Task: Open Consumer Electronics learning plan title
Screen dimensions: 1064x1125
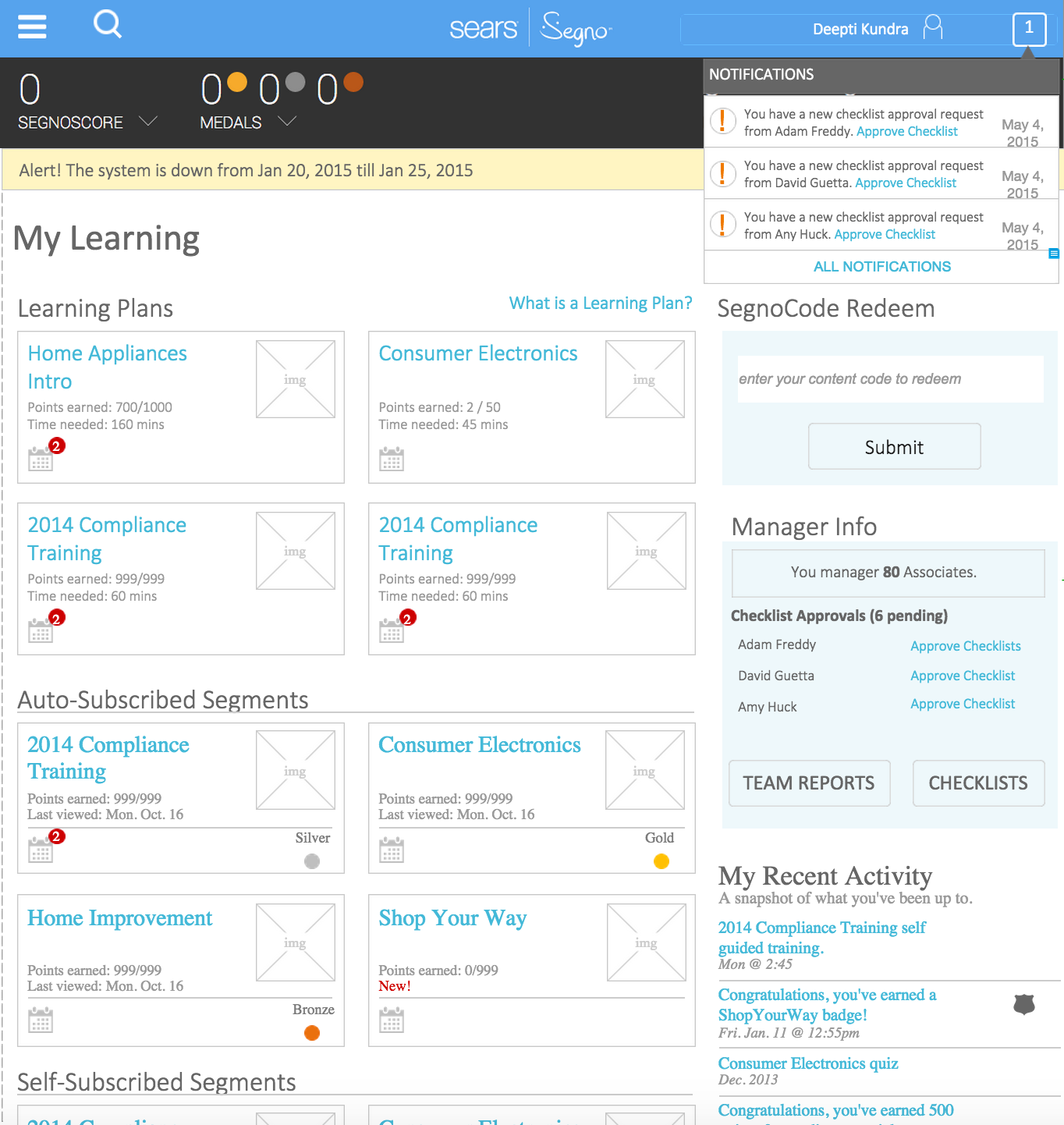Action: [478, 353]
